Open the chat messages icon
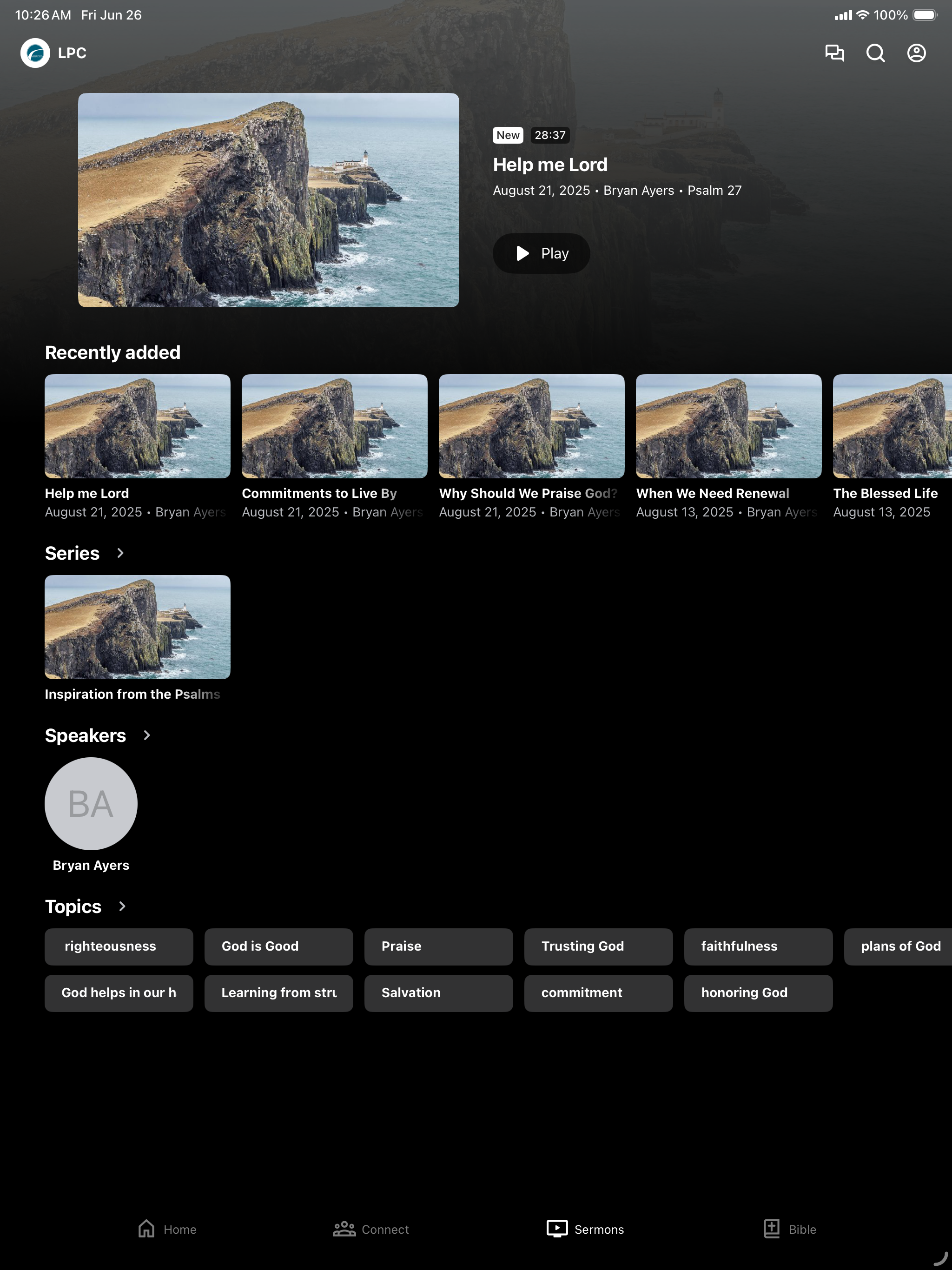 click(x=834, y=53)
